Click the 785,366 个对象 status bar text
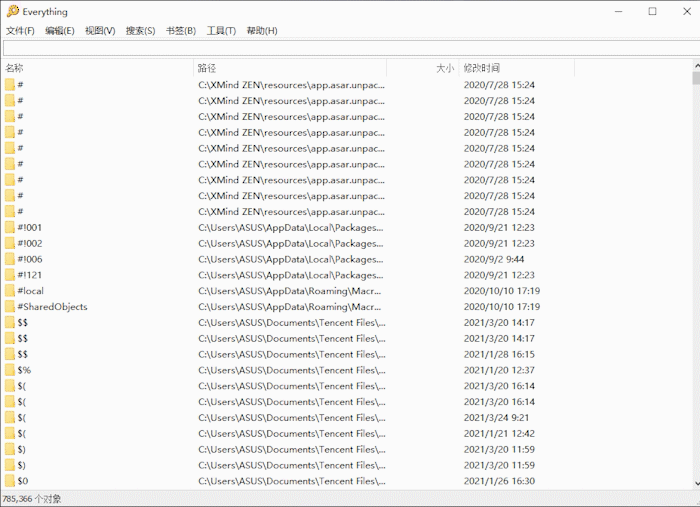Screen dimensions: 700x507 point(32,499)
